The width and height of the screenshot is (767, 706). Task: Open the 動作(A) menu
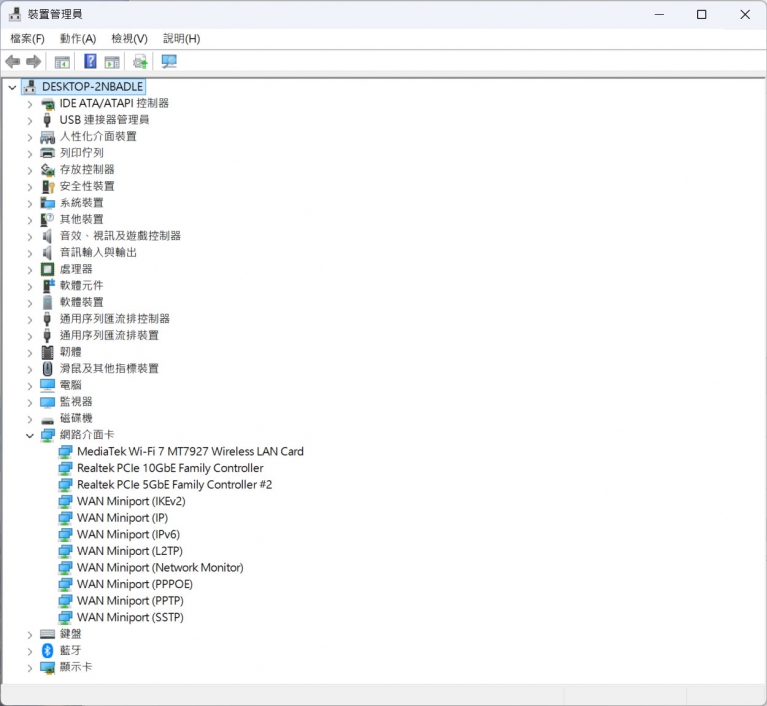point(78,38)
